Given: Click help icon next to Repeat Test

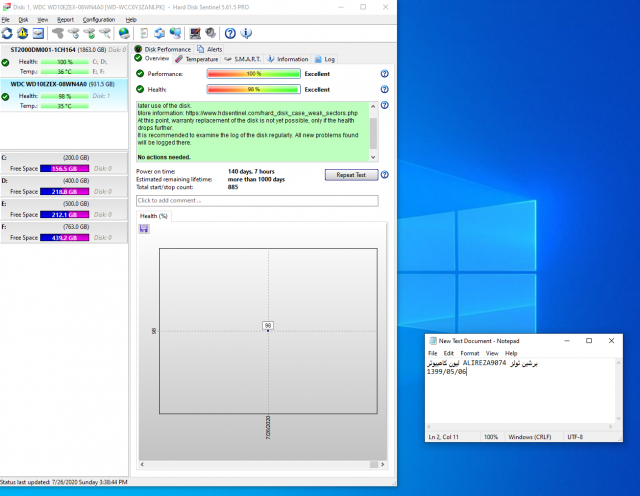Looking at the screenshot, I should click(385, 175).
